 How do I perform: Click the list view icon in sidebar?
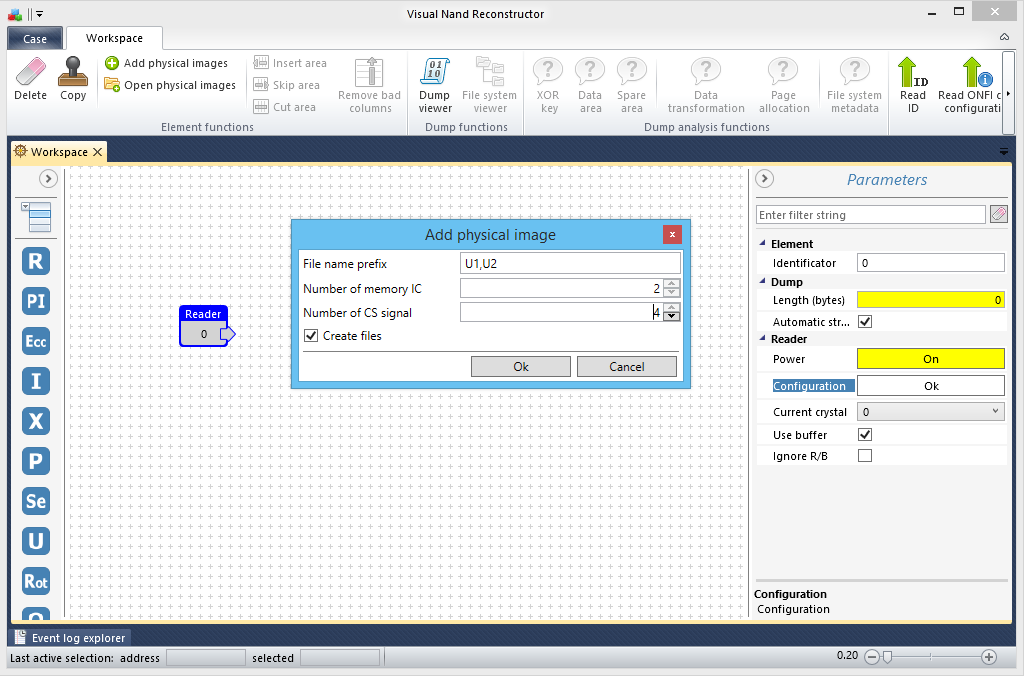37,217
